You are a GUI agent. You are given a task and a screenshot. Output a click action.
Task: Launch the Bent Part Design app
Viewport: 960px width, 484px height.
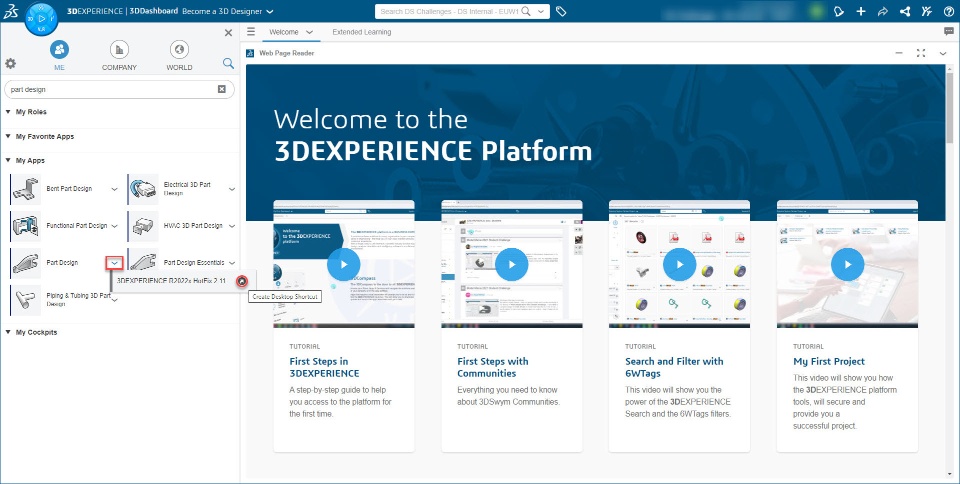pyautogui.click(x=26, y=189)
